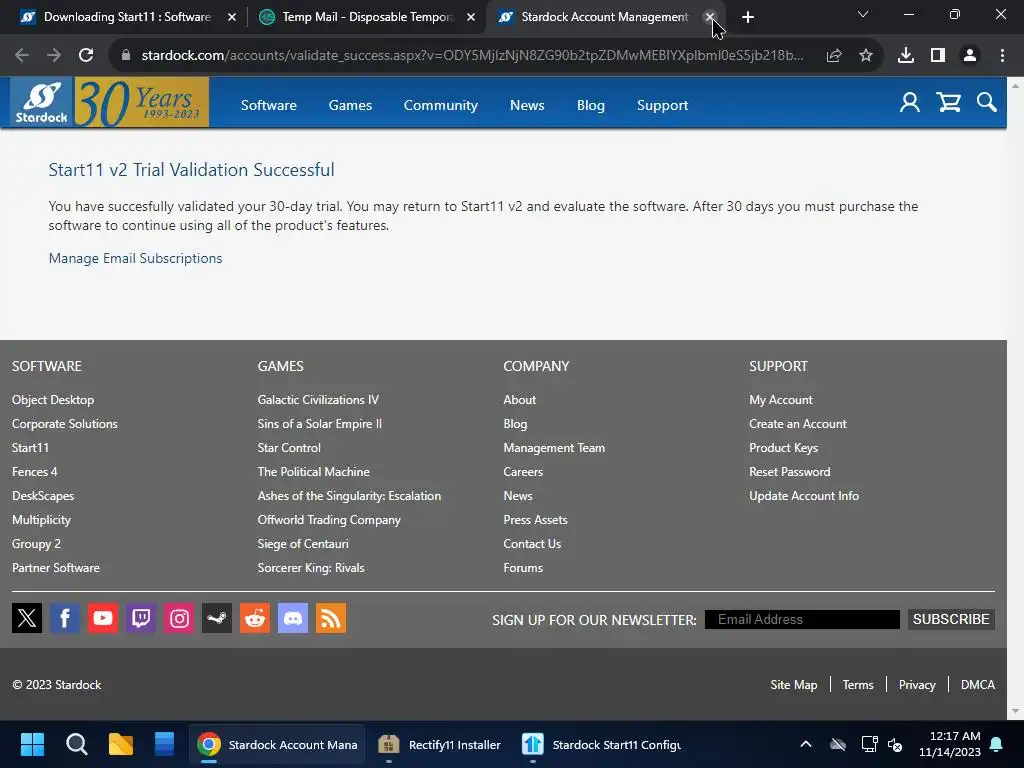Open the Terms footer link
The height and width of the screenshot is (768, 1024).
coord(857,684)
